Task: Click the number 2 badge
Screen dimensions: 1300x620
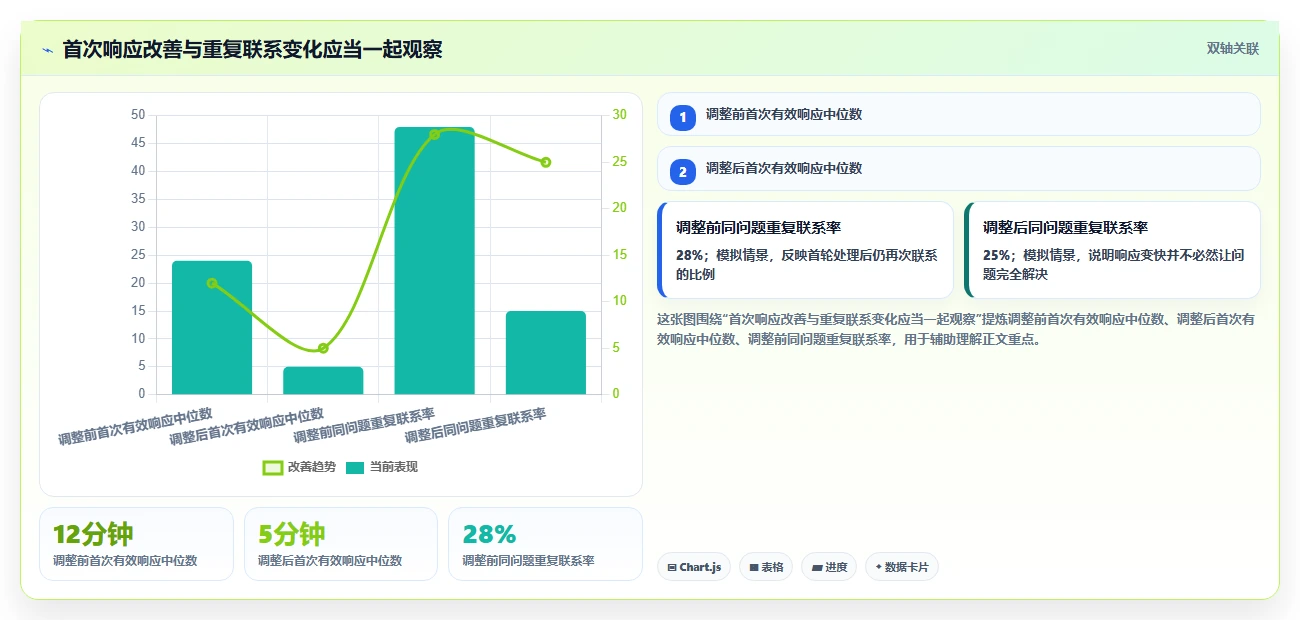Action: pyautogui.click(x=683, y=172)
